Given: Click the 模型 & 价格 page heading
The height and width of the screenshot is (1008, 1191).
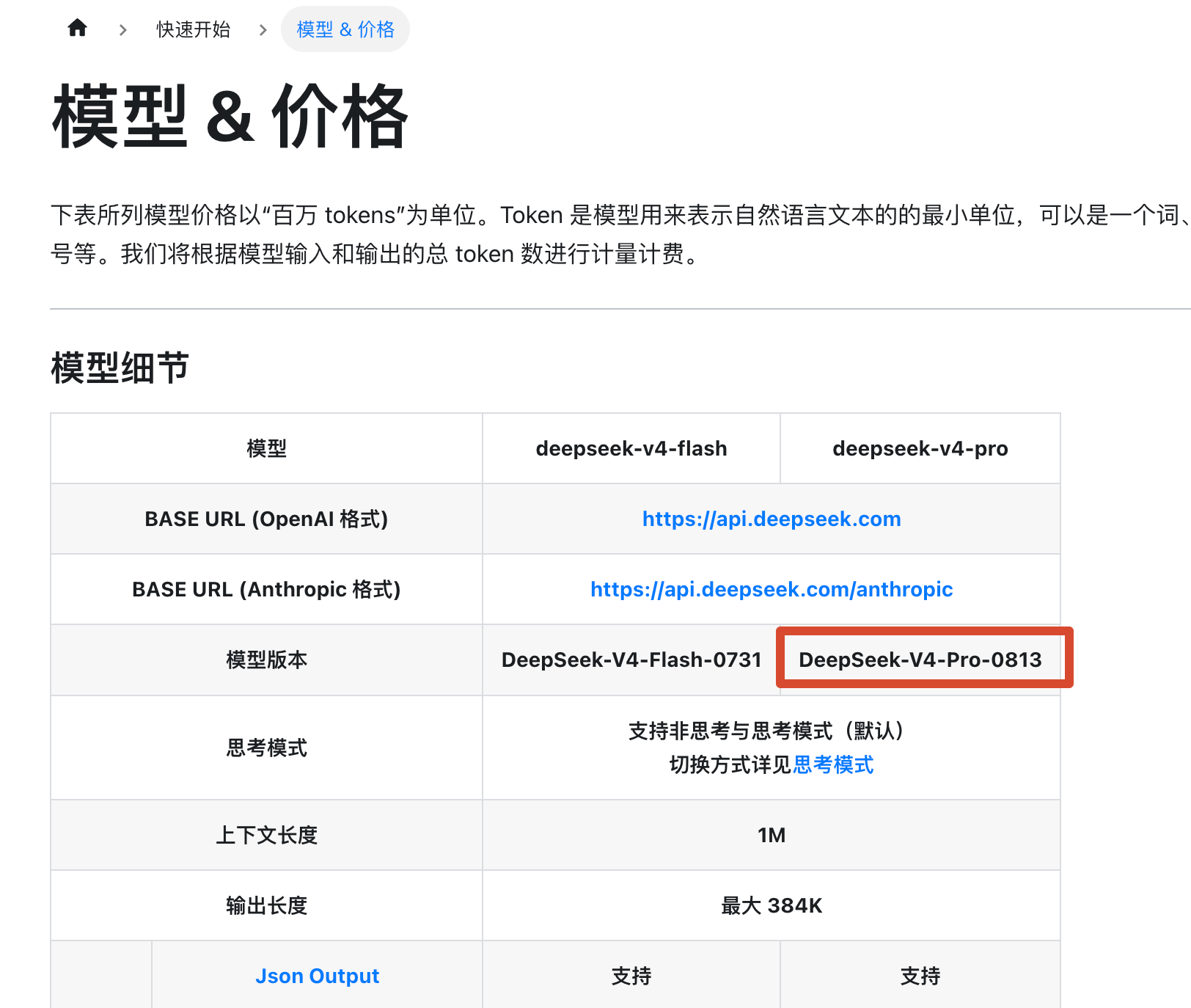Looking at the screenshot, I should point(230,116).
